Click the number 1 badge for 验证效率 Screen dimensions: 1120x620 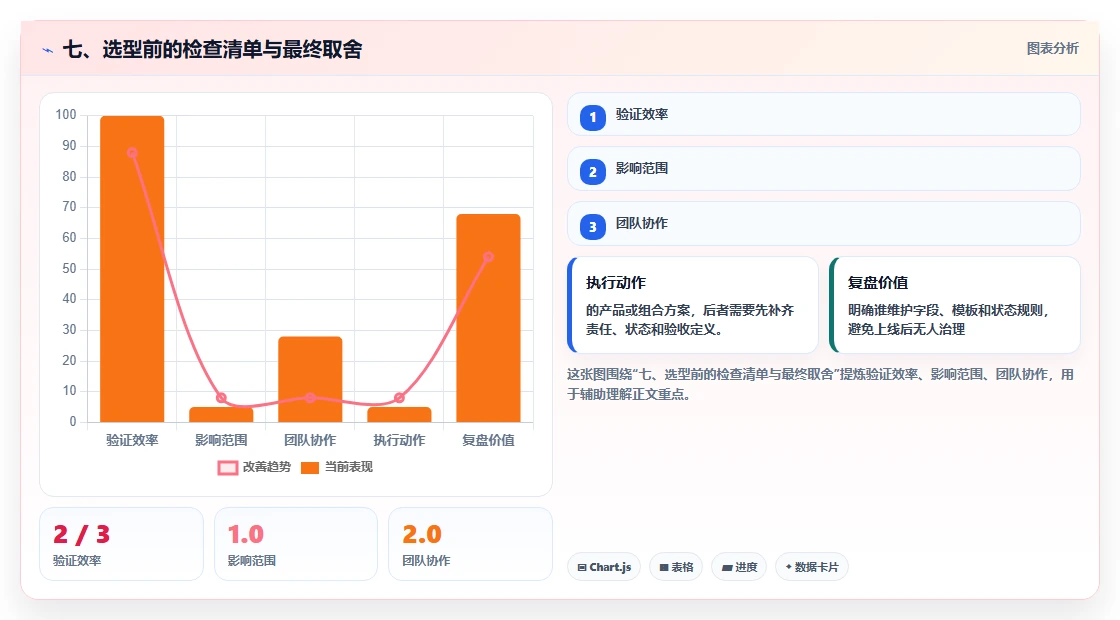(592, 117)
